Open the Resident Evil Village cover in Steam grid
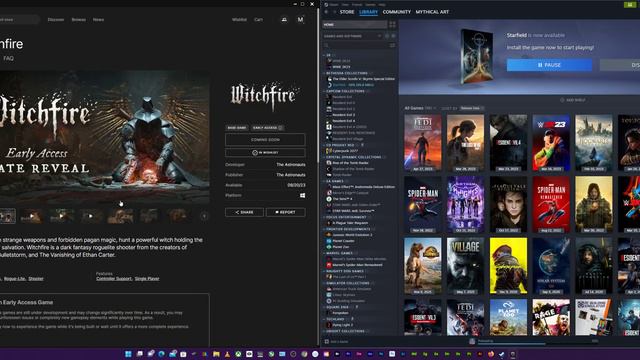The width and height of the screenshot is (640, 360). click(x=465, y=266)
